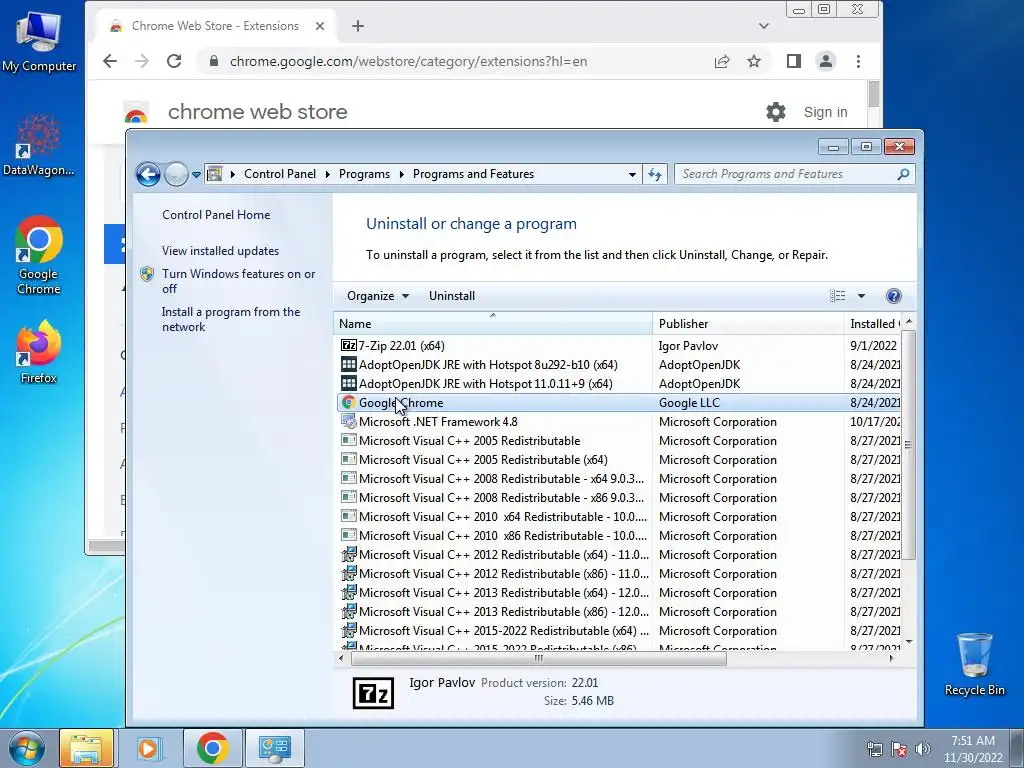Click the program list vertical scrollbar thumb
1024x768 pixels.
908,445
